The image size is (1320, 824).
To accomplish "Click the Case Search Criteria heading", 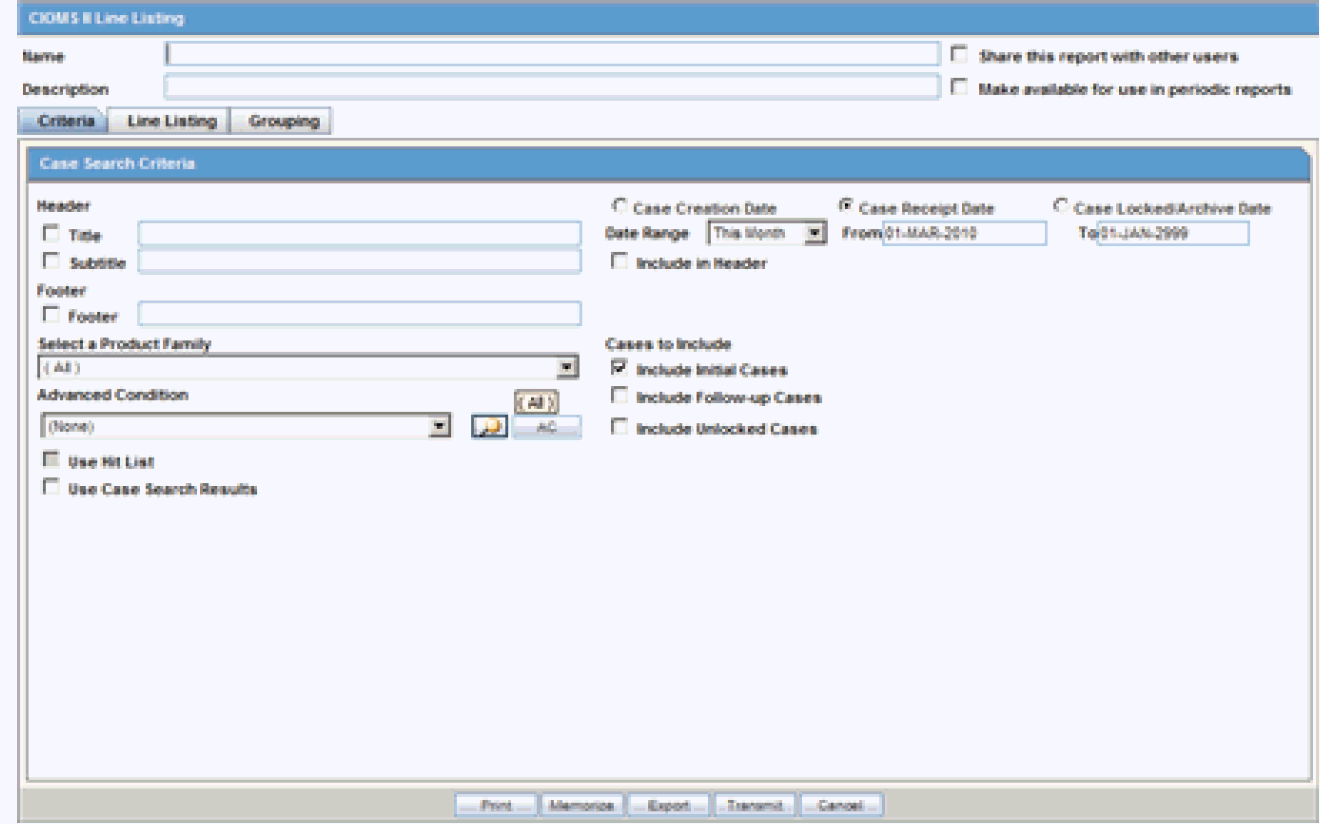I will coord(117,164).
